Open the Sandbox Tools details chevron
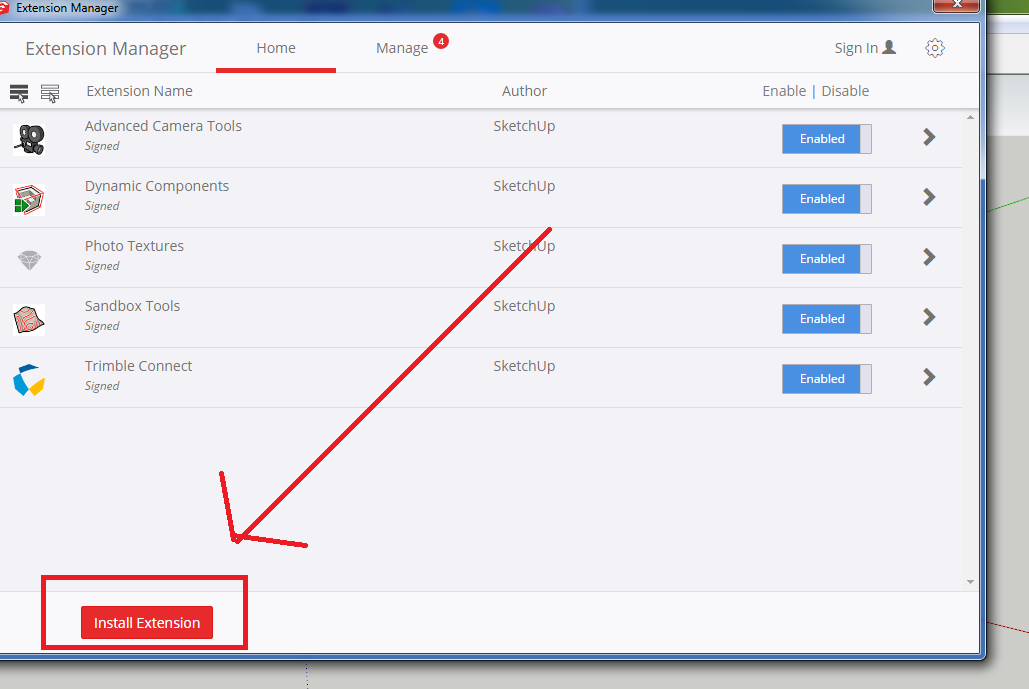Viewport: 1029px width, 689px height. [928, 318]
